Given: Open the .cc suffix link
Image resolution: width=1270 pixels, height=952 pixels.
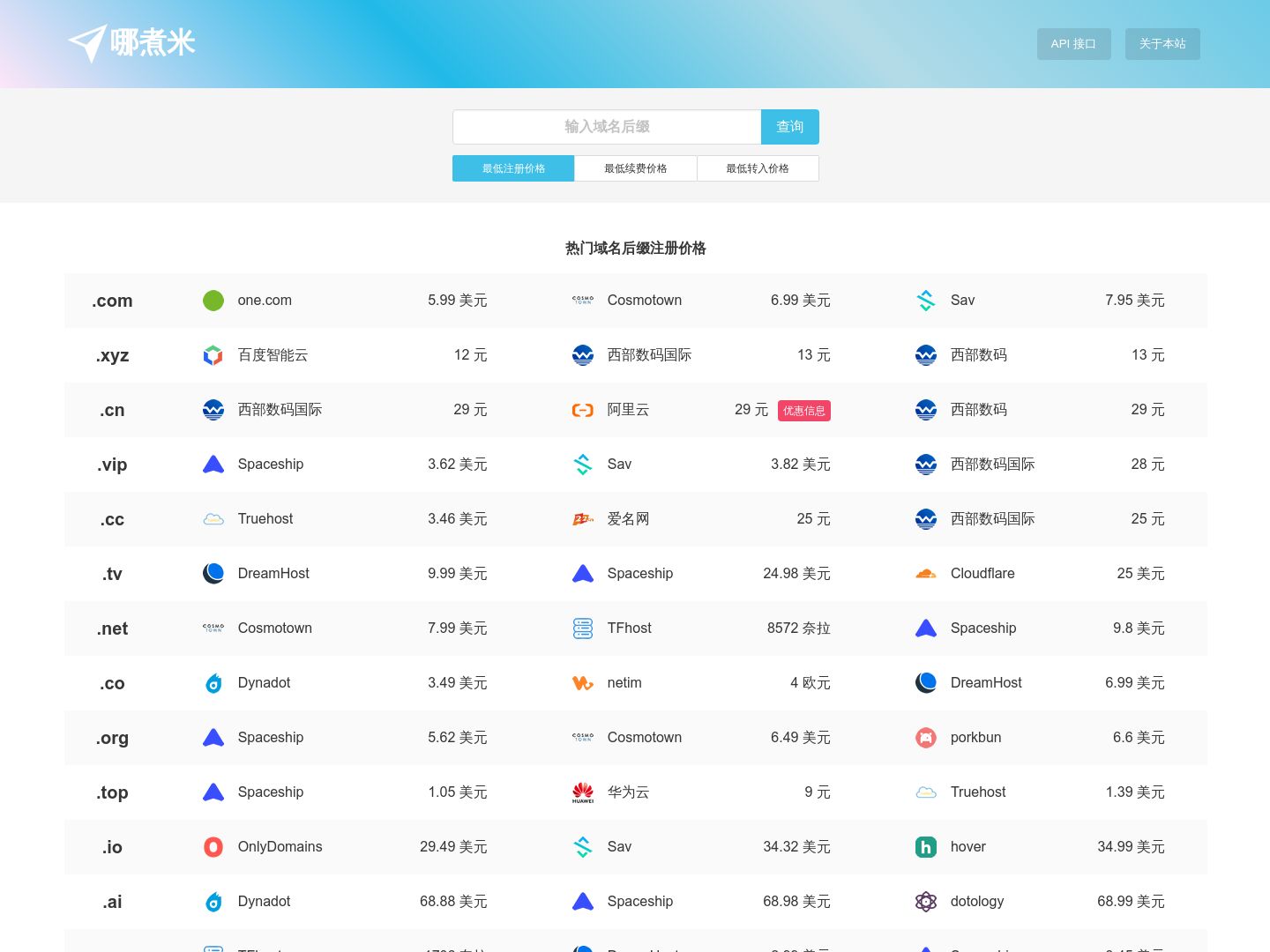Looking at the screenshot, I should click(112, 519).
